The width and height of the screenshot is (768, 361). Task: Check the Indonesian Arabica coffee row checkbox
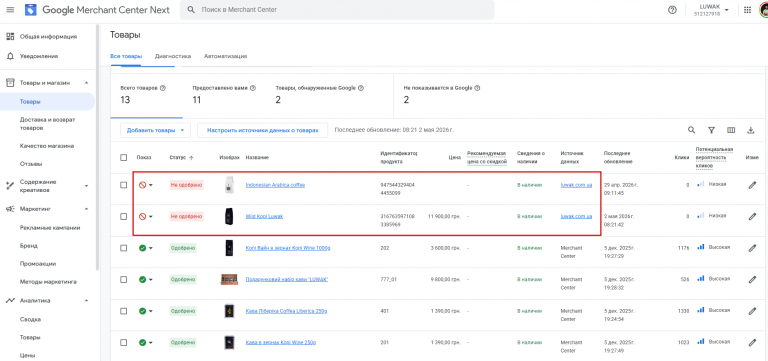point(123,185)
